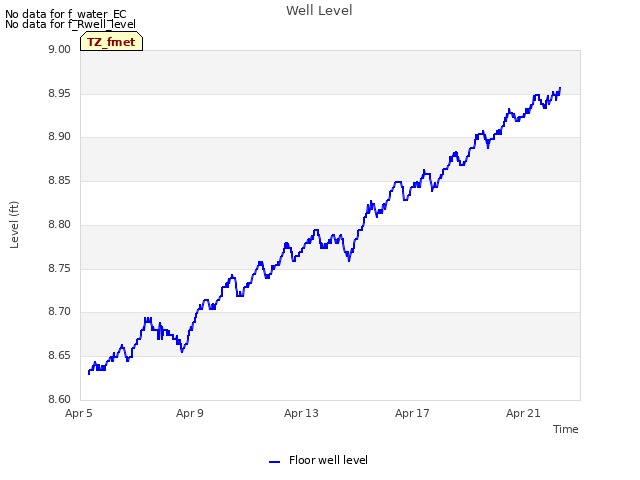The image size is (640, 480).
Task: Click the 8.60 y-axis tick label
Action: point(60,399)
